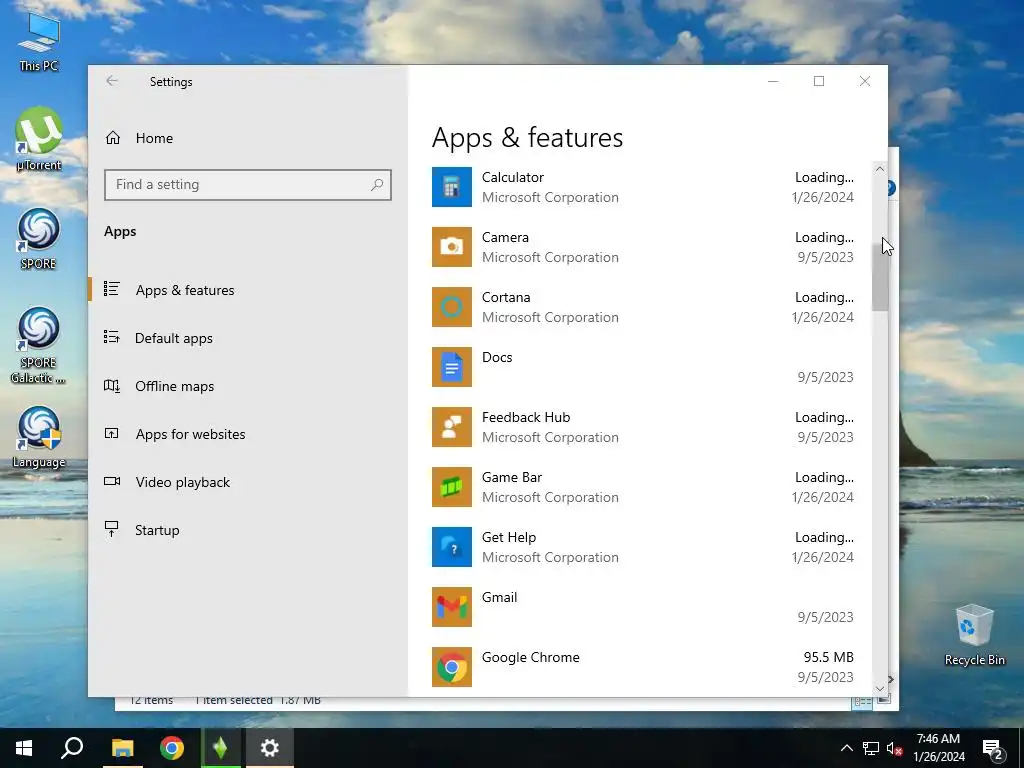Screen dimensions: 1024x768
Task: Click the Google Chrome icon in the apps list
Action: coord(452,667)
